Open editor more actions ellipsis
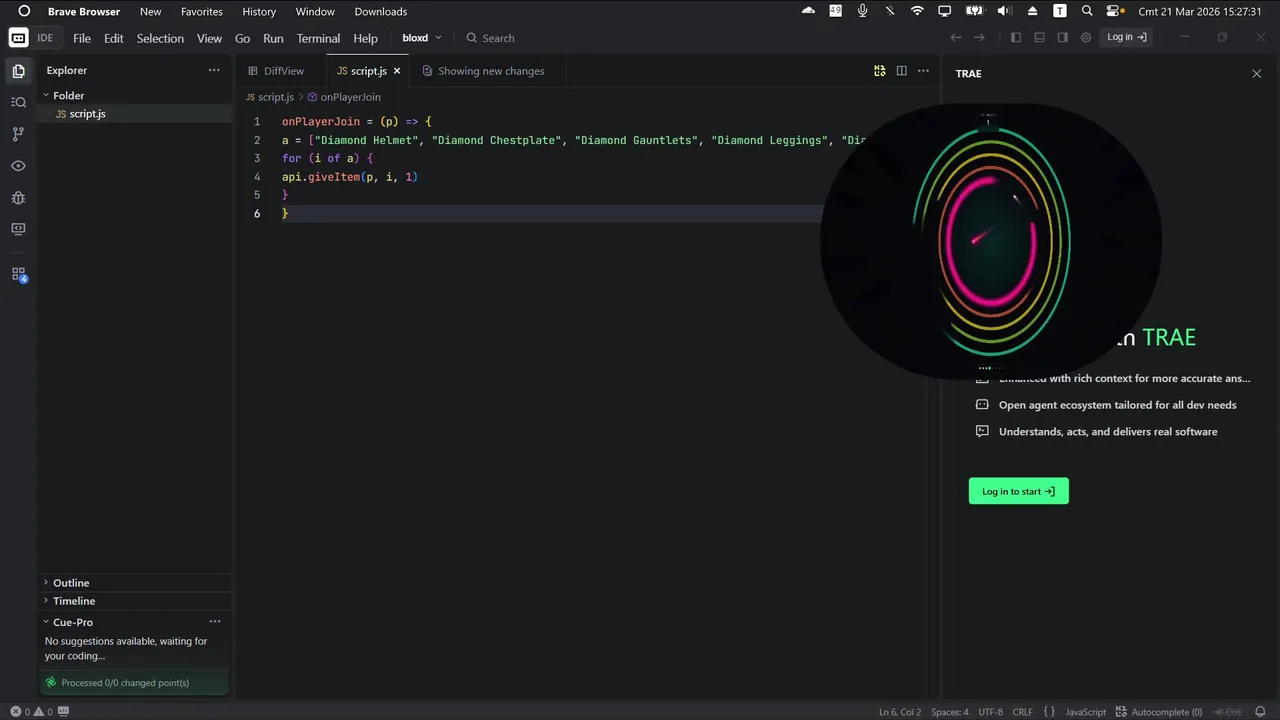Image resolution: width=1280 pixels, height=720 pixels. coord(923,71)
